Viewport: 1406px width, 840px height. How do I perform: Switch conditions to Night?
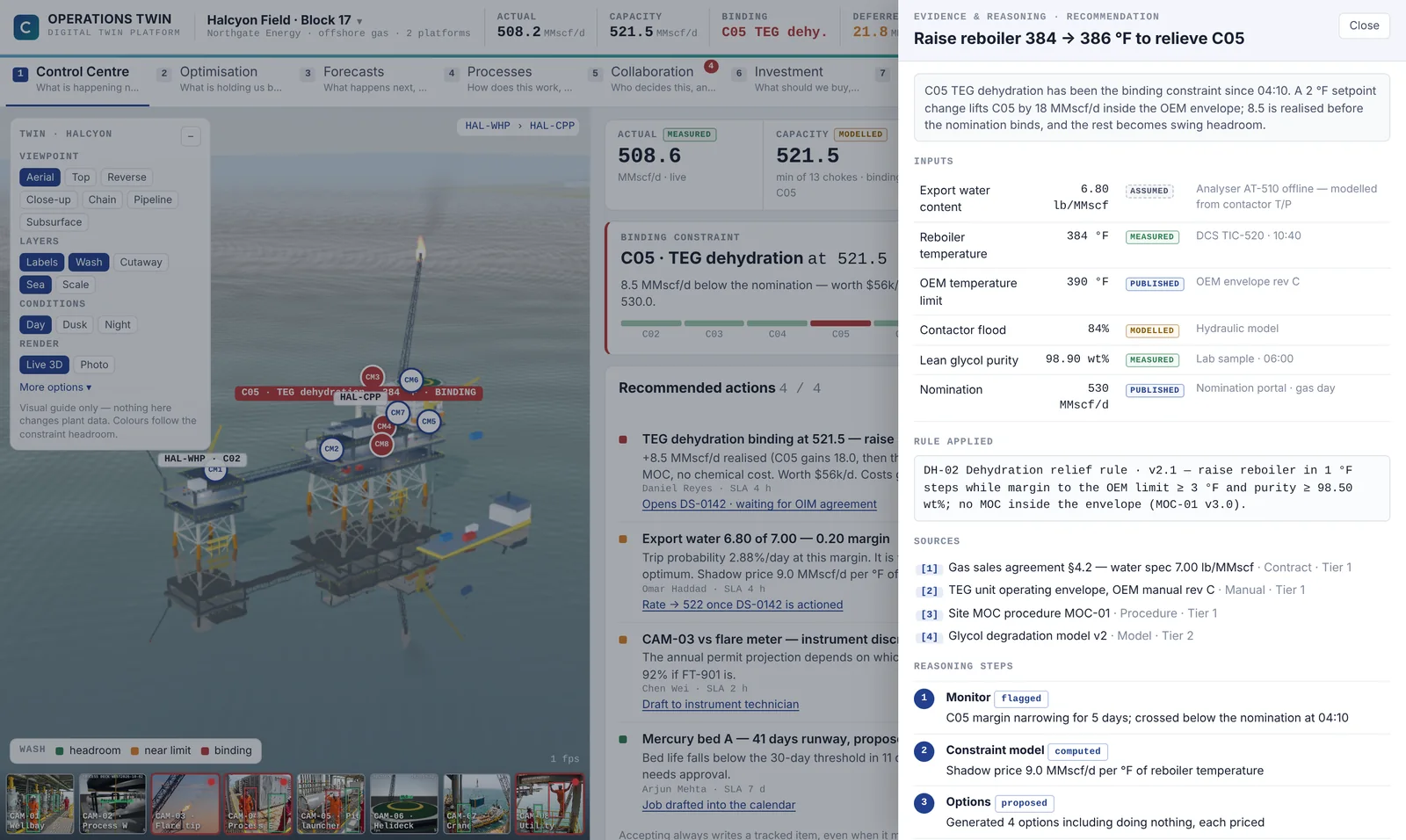pos(118,324)
